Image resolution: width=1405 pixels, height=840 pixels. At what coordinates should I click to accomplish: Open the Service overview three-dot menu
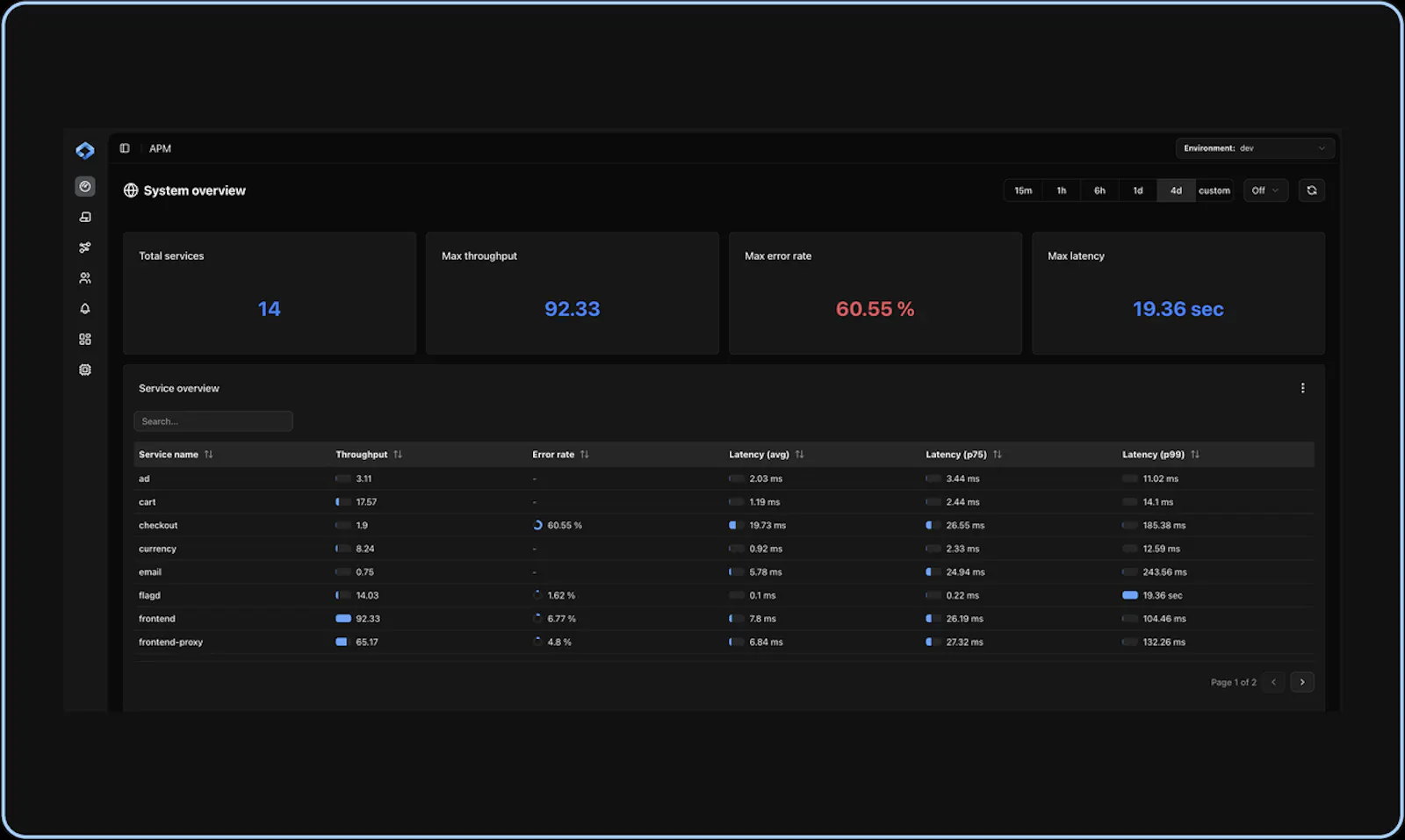(1302, 388)
